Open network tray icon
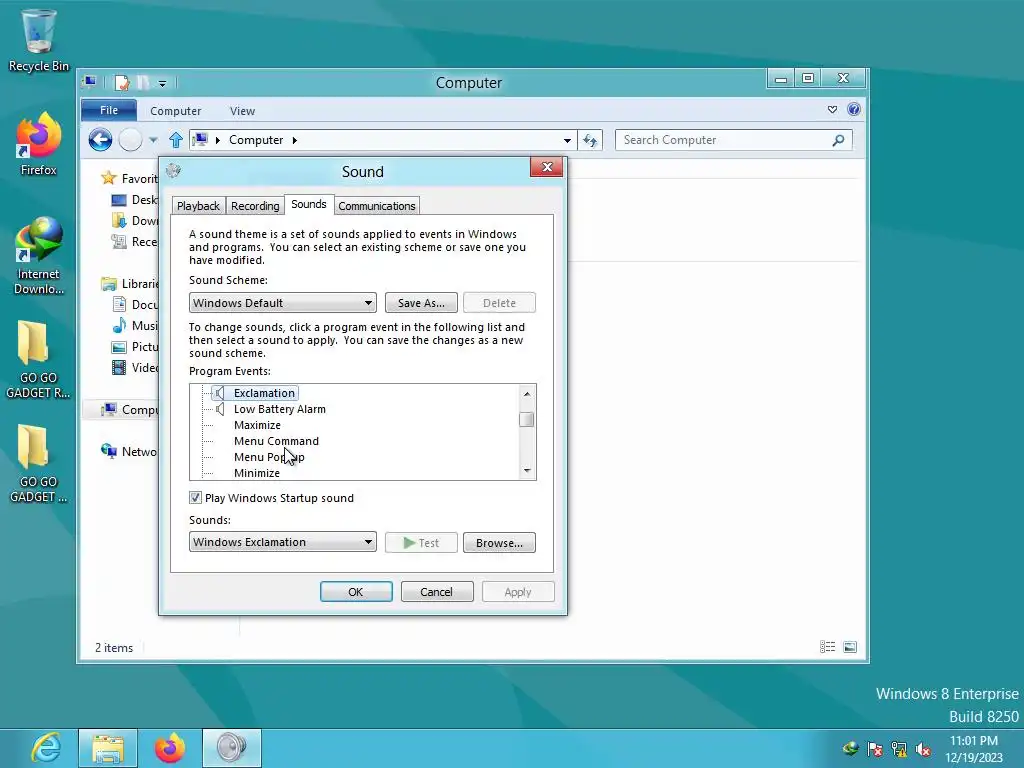Screen dimensions: 1024x768 pyautogui.click(x=899, y=749)
